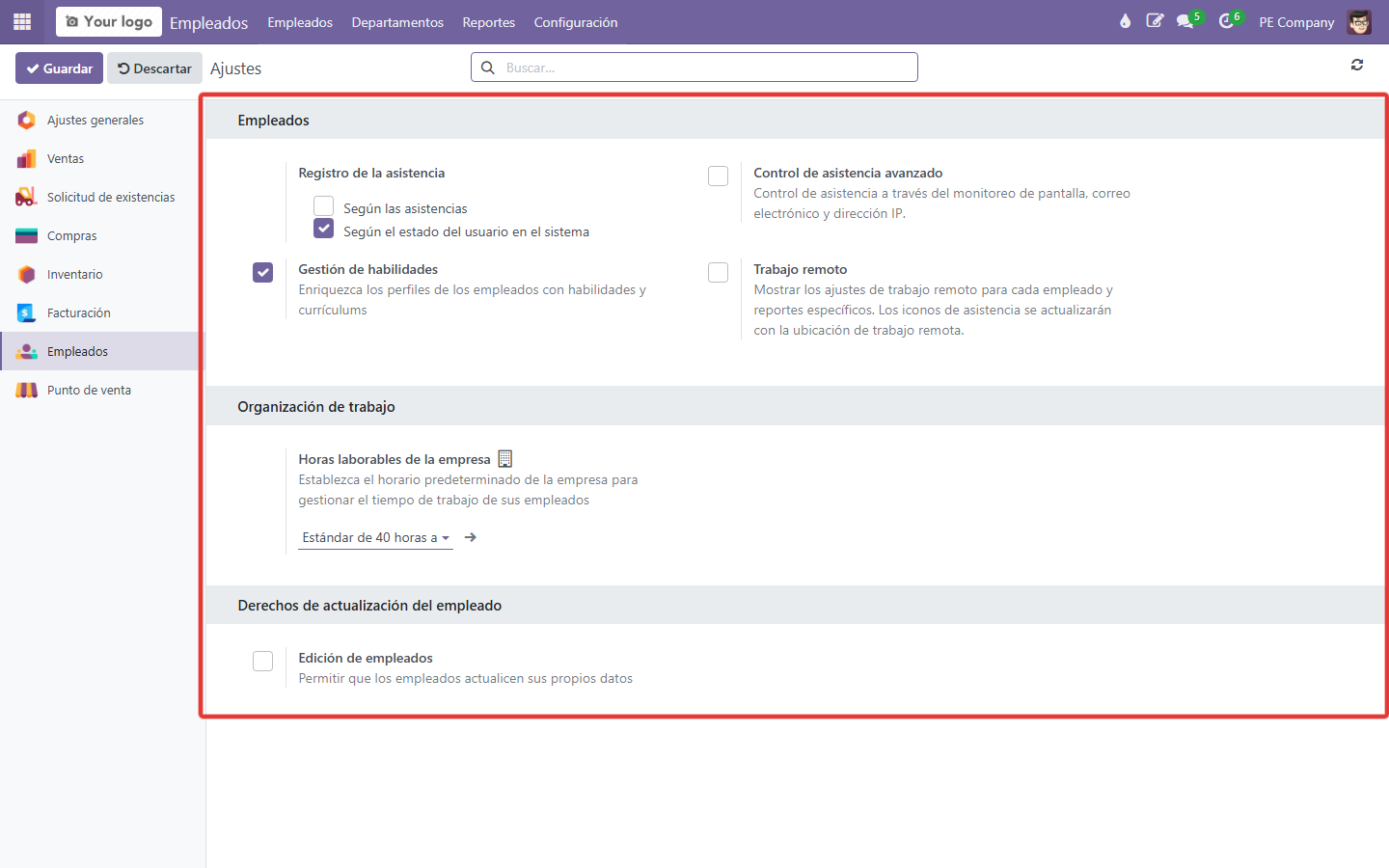
Task: Click PE Company switcher
Action: tap(1296, 22)
